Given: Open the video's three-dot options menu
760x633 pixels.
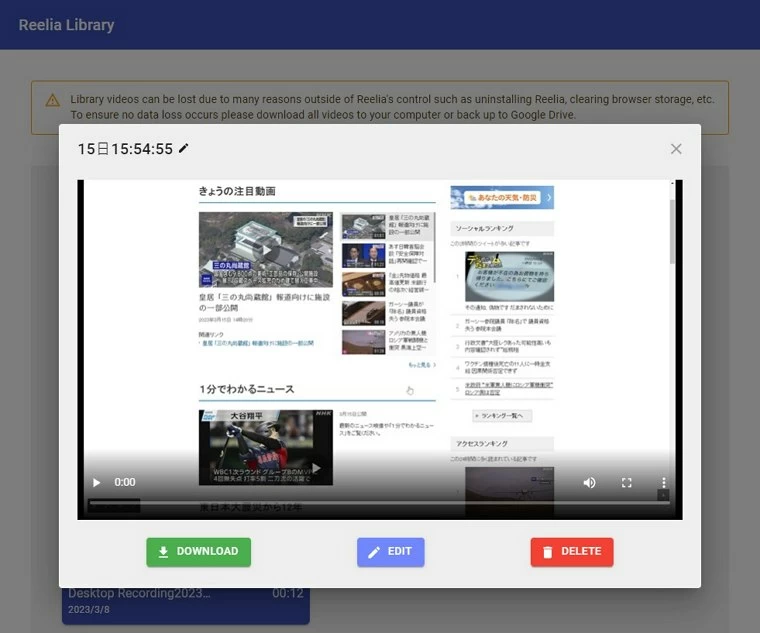Looking at the screenshot, I should [662, 482].
